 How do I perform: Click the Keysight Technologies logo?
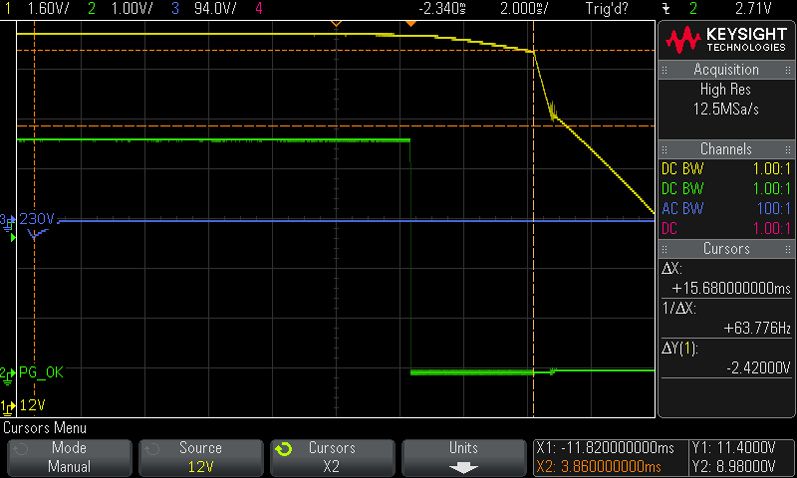coord(726,41)
